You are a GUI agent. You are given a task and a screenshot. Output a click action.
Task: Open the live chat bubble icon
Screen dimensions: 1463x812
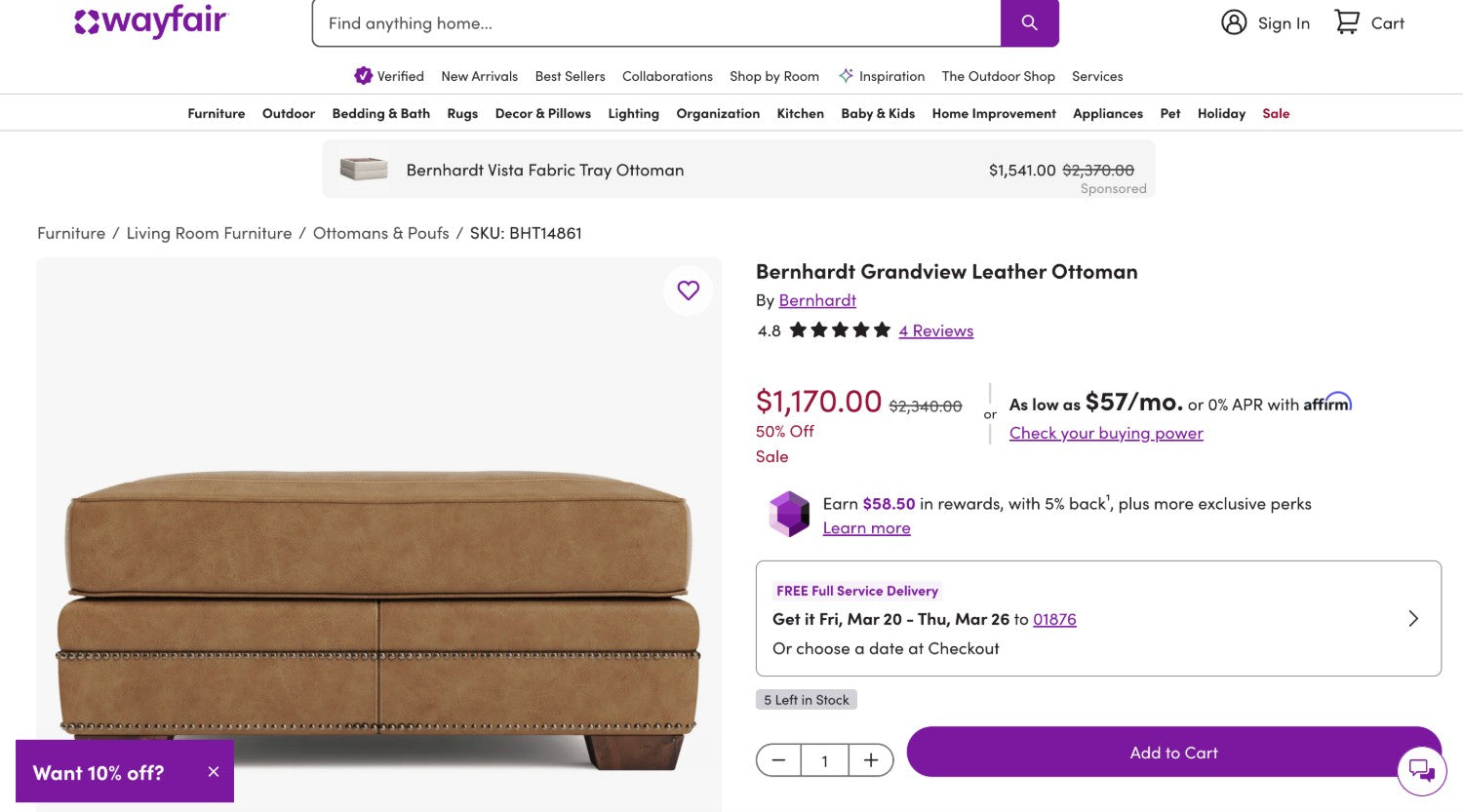click(1421, 770)
